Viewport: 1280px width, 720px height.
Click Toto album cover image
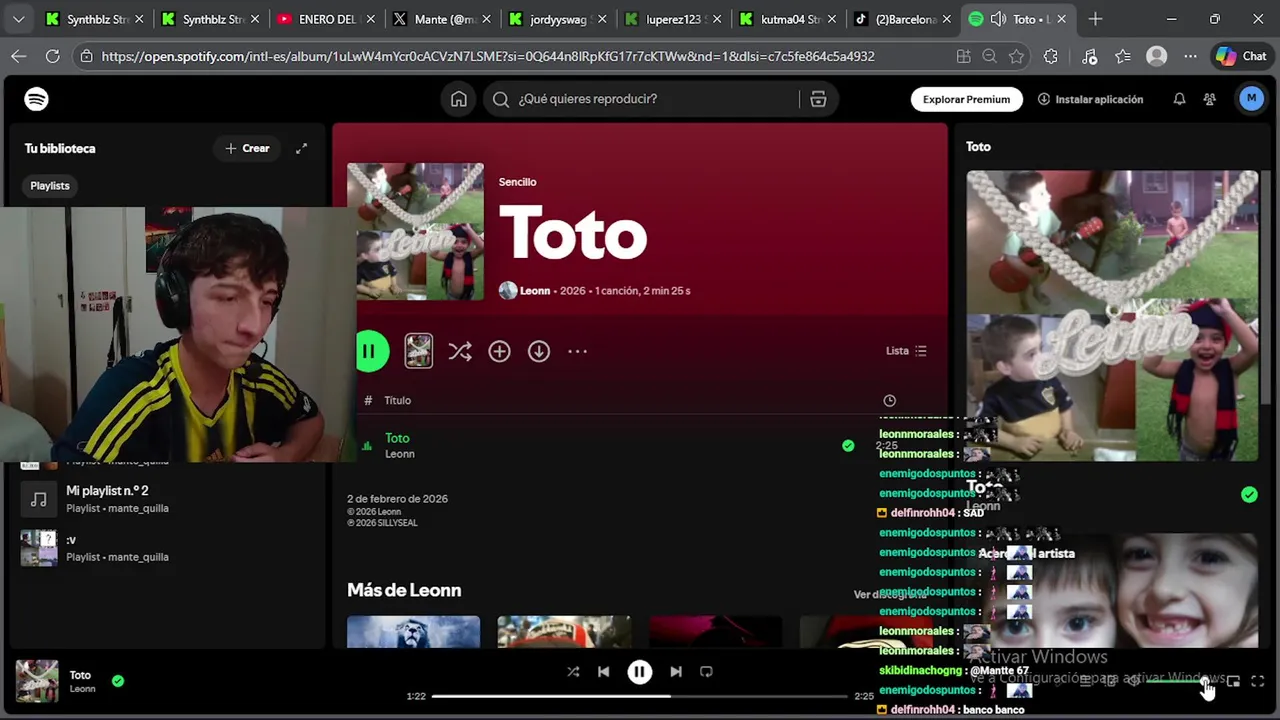click(415, 231)
